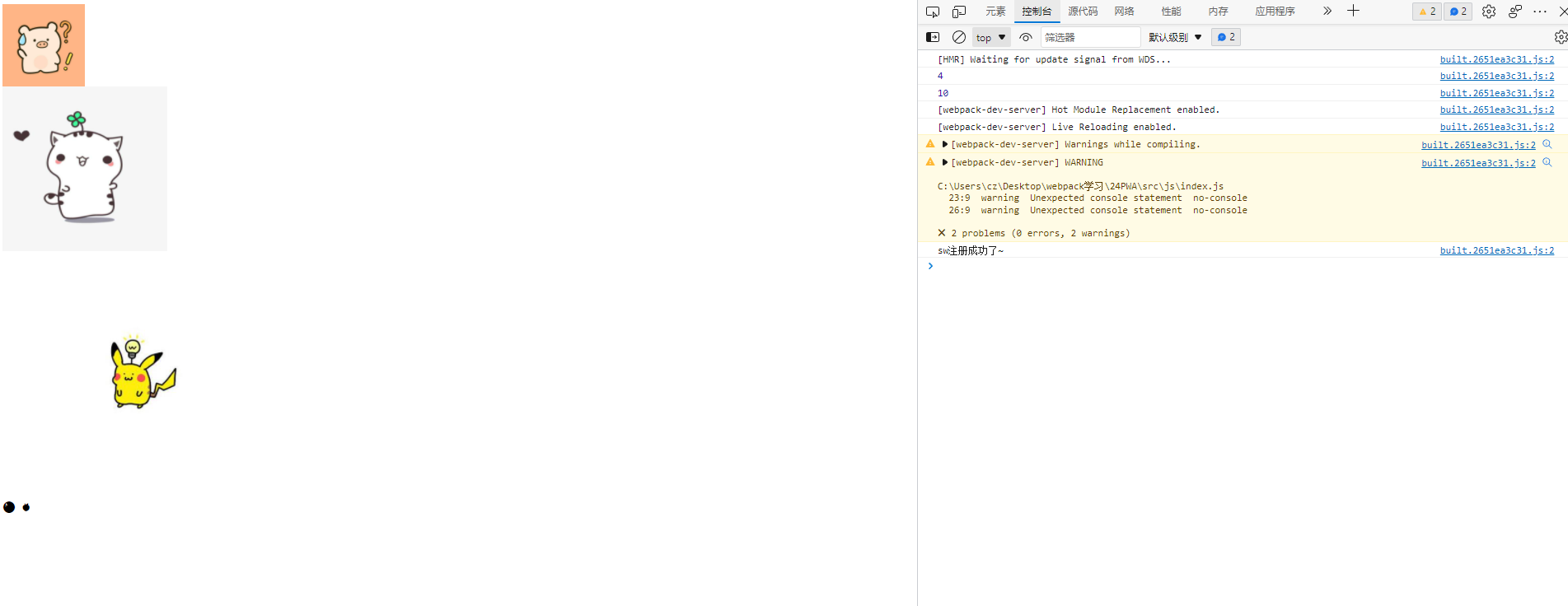
Task: Click search icon beside WARNING message
Action: pyautogui.click(x=1547, y=162)
